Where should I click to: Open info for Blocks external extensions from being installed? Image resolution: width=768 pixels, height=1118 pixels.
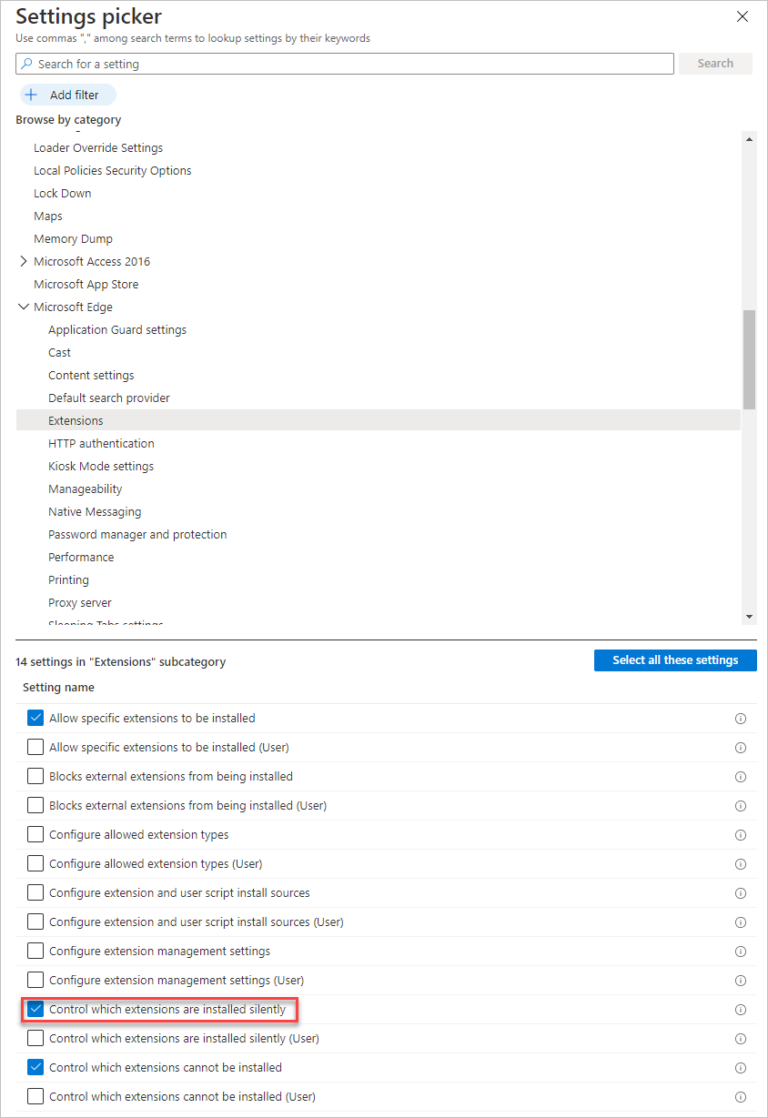(740, 776)
